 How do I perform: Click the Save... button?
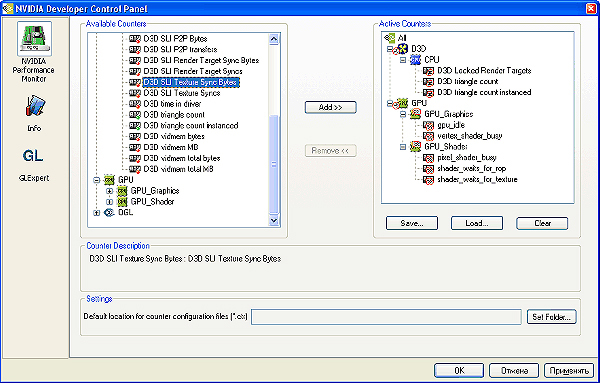[x=412, y=223]
